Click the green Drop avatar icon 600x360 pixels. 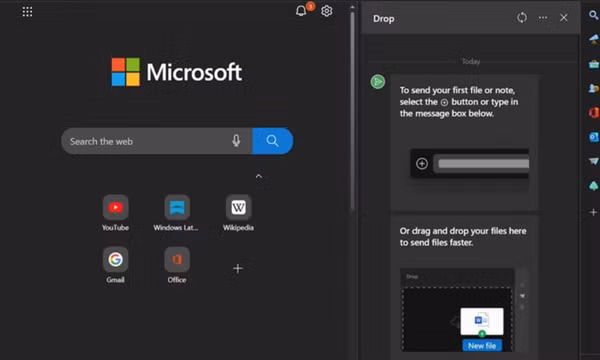pos(378,81)
